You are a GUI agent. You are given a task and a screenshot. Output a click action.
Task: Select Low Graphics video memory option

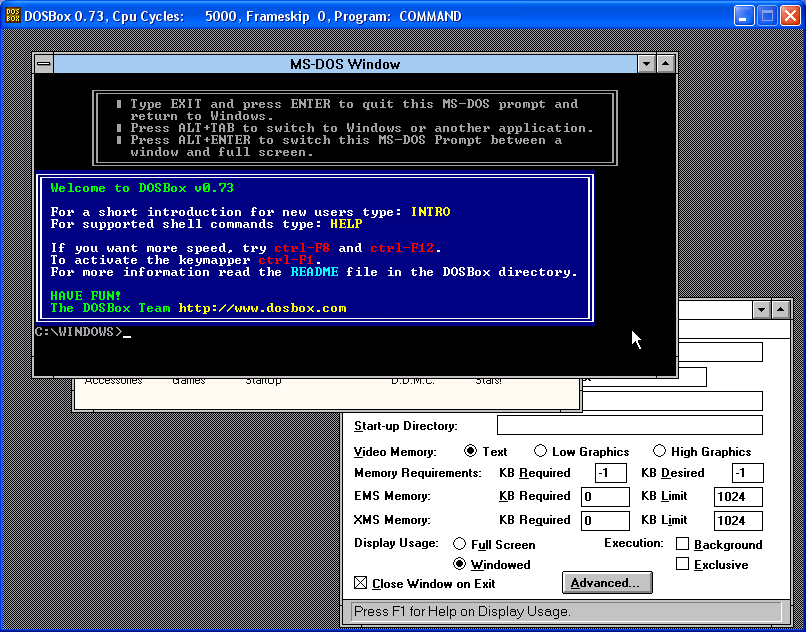click(541, 452)
